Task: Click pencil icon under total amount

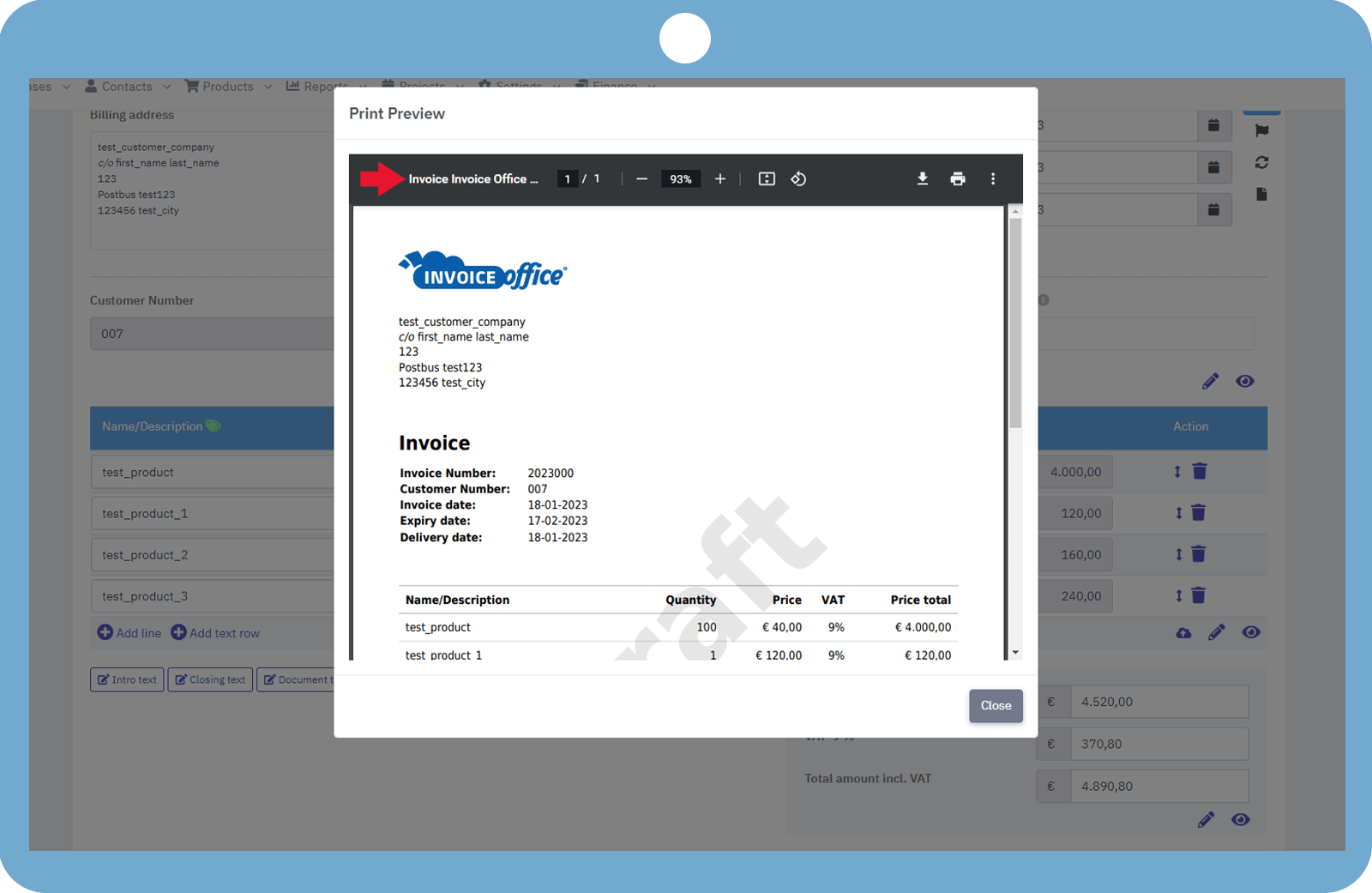Action: point(1206,819)
